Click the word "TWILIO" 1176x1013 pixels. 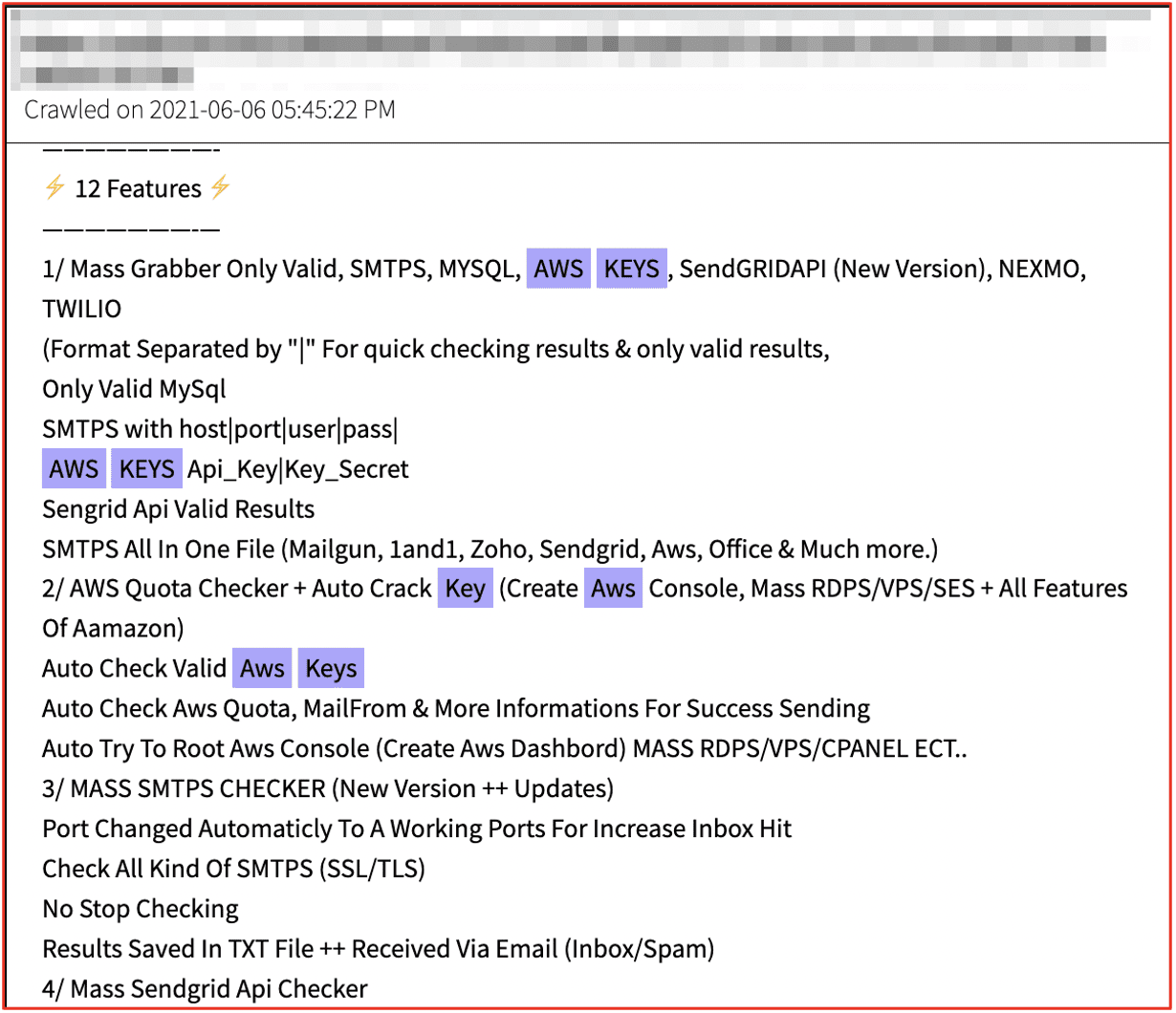[82, 310]
